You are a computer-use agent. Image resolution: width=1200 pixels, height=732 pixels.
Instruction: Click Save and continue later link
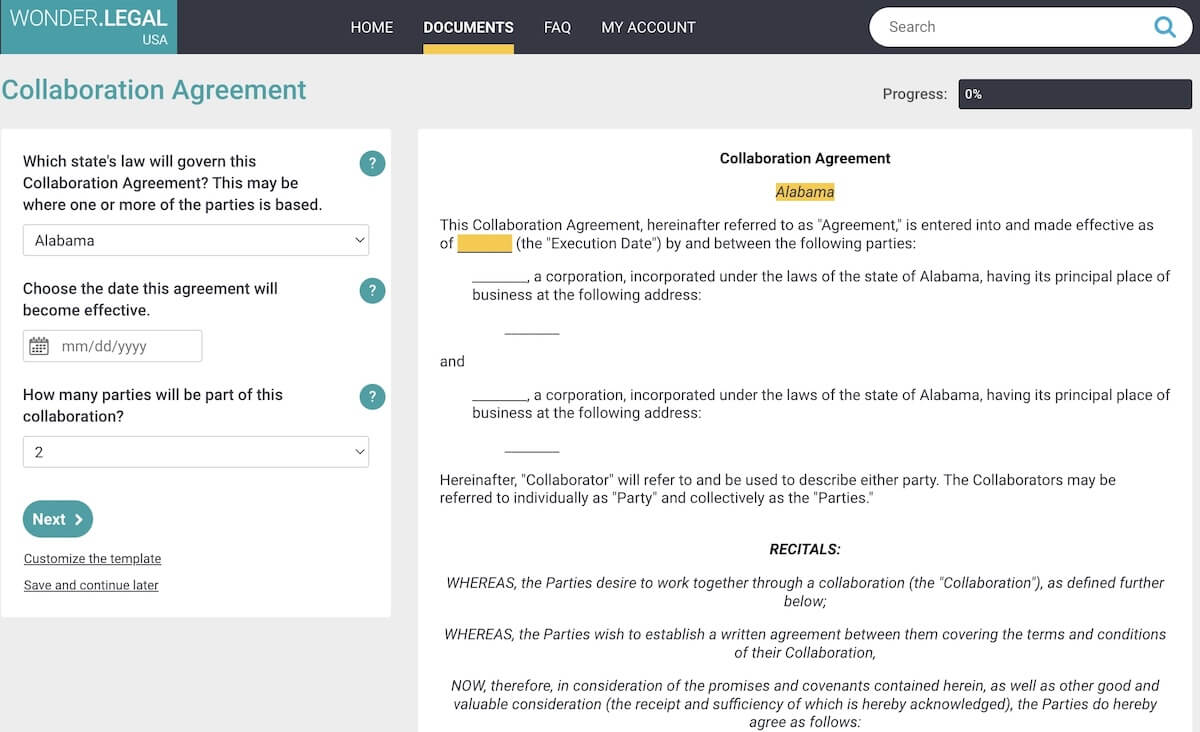point(91,585)
